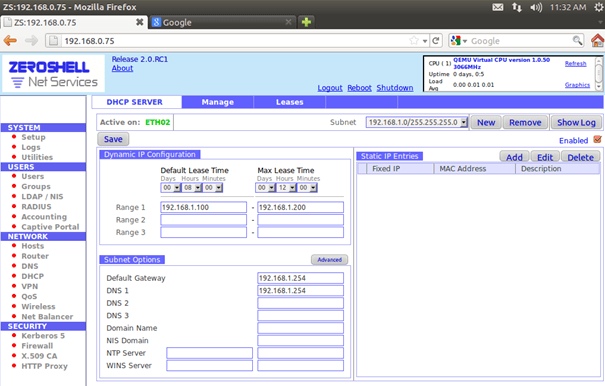Click the MAC Address column header

[475, 169]
